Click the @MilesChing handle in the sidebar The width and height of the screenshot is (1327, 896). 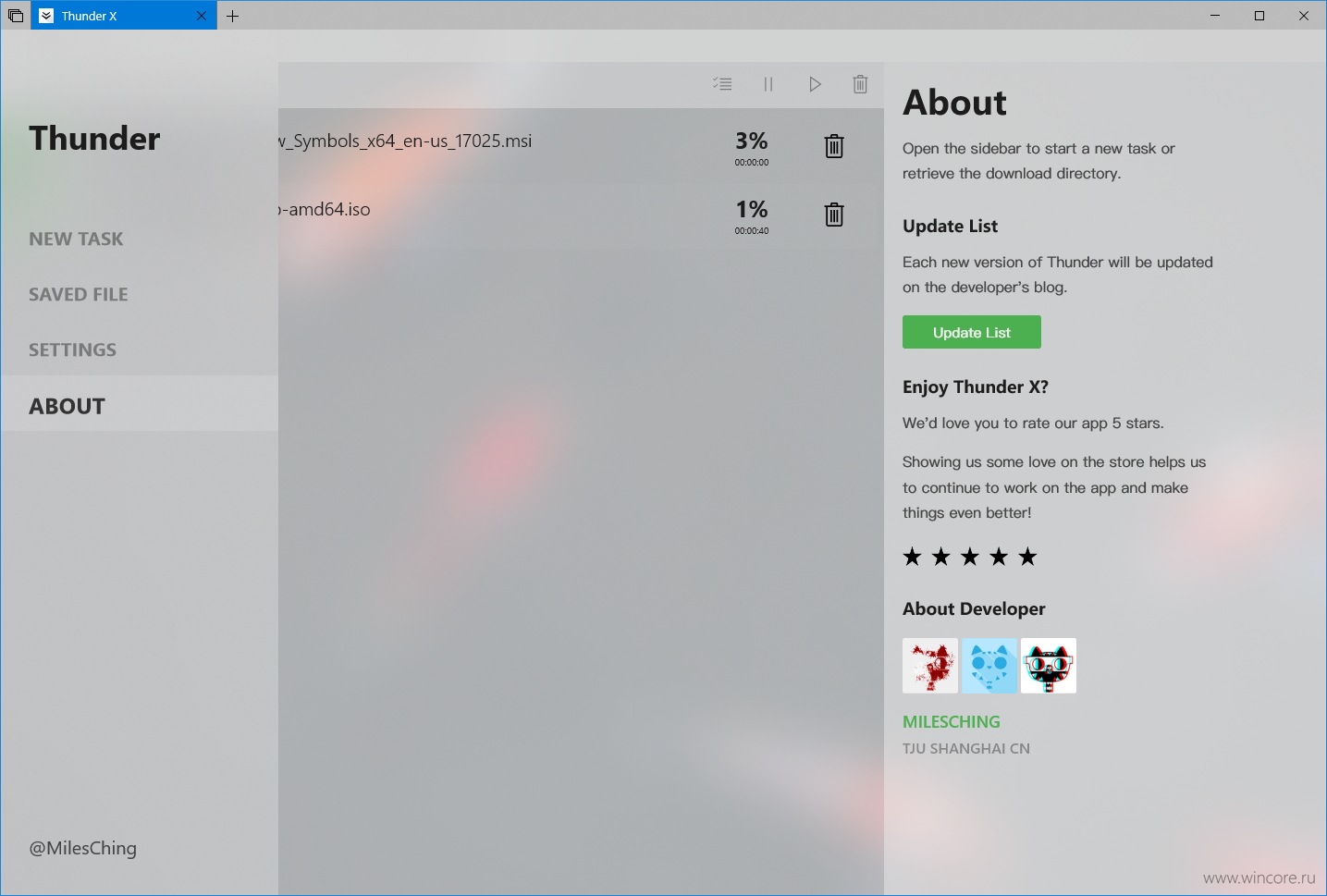tap(83, 848)
